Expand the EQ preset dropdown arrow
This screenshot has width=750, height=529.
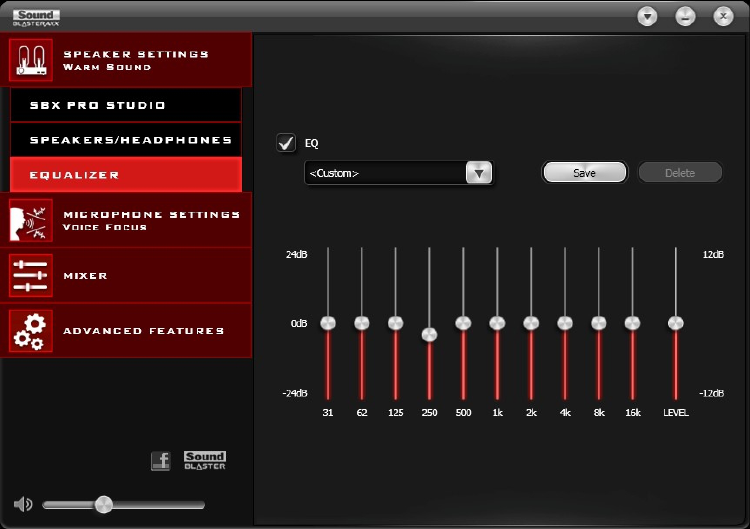[479, 173]
